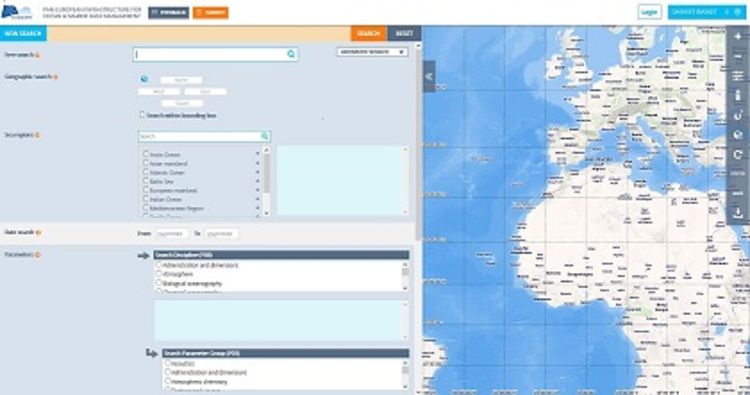Image resolution: width=750 pixels, height=395 pixels.
Task: Open the map layers settings sliders icon
Action: click(x=738, y=76)
